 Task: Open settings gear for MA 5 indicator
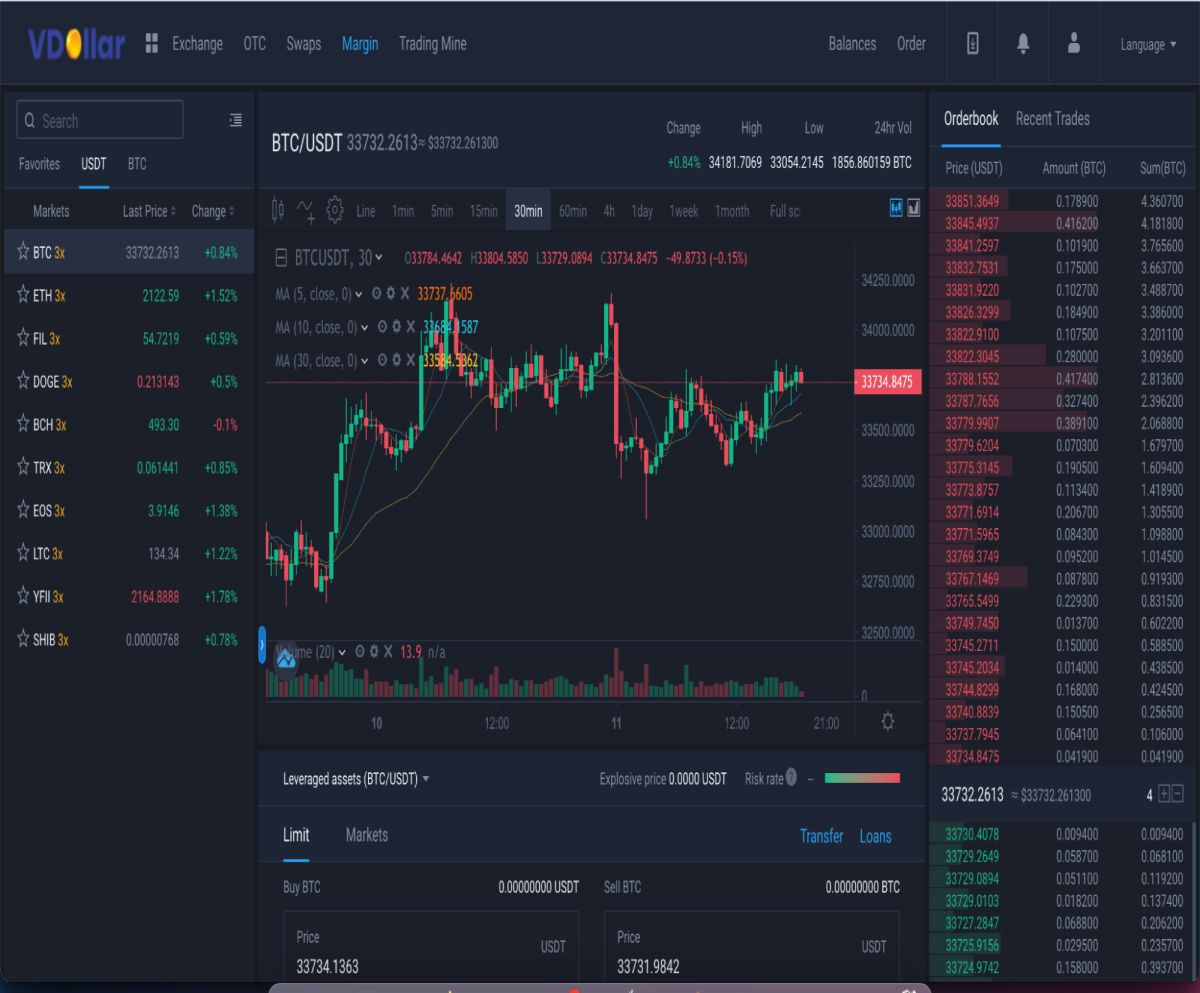click(x=391, y=294)
